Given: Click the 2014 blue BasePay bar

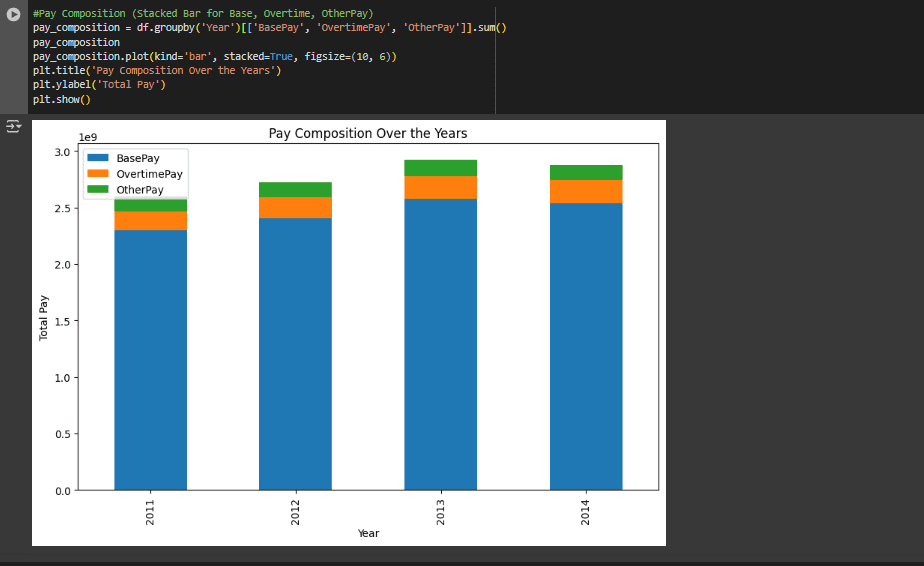Looking at the screenshot, I should click(x=586, y=347).
